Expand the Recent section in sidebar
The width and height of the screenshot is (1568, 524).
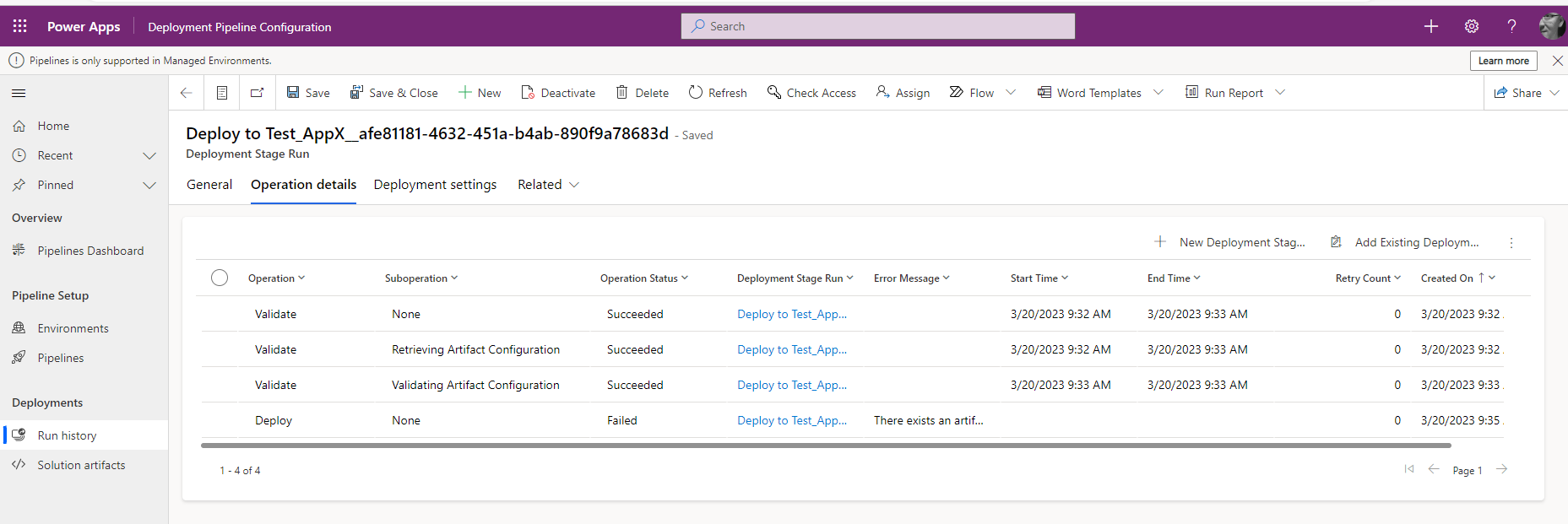click(x=149, y=155)
